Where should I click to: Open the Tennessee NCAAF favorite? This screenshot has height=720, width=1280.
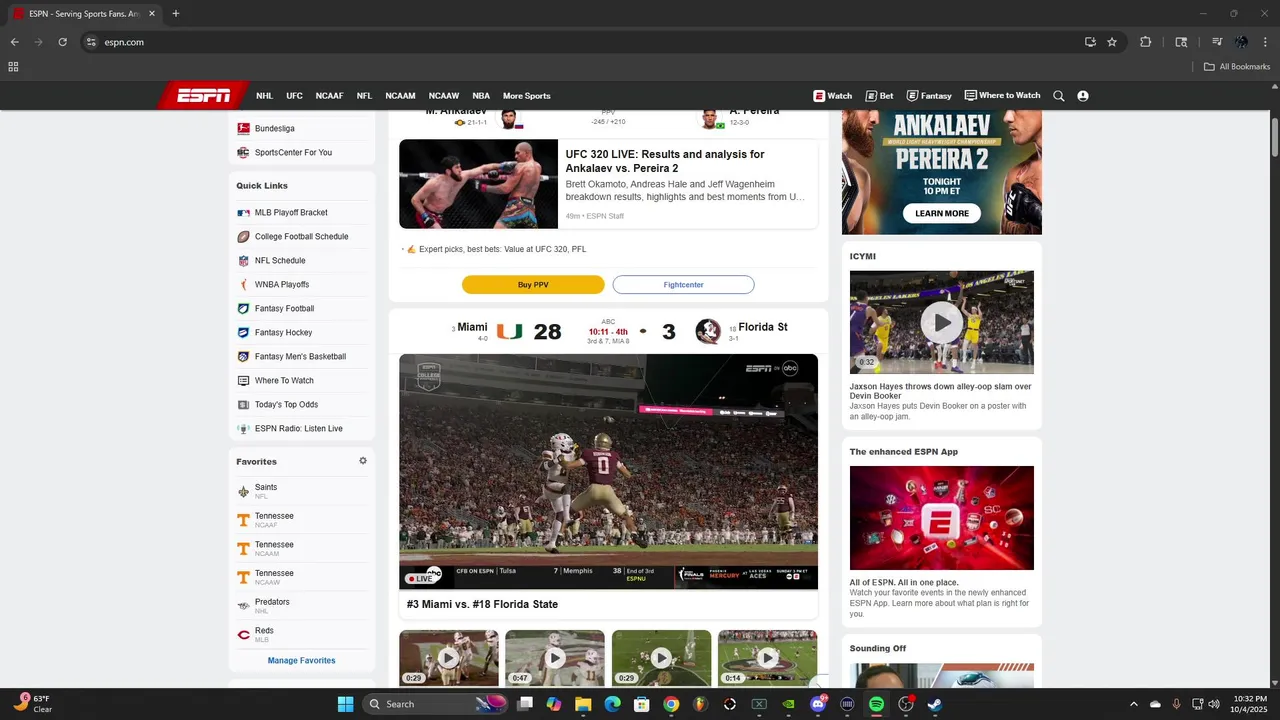(x=274, y=520)
